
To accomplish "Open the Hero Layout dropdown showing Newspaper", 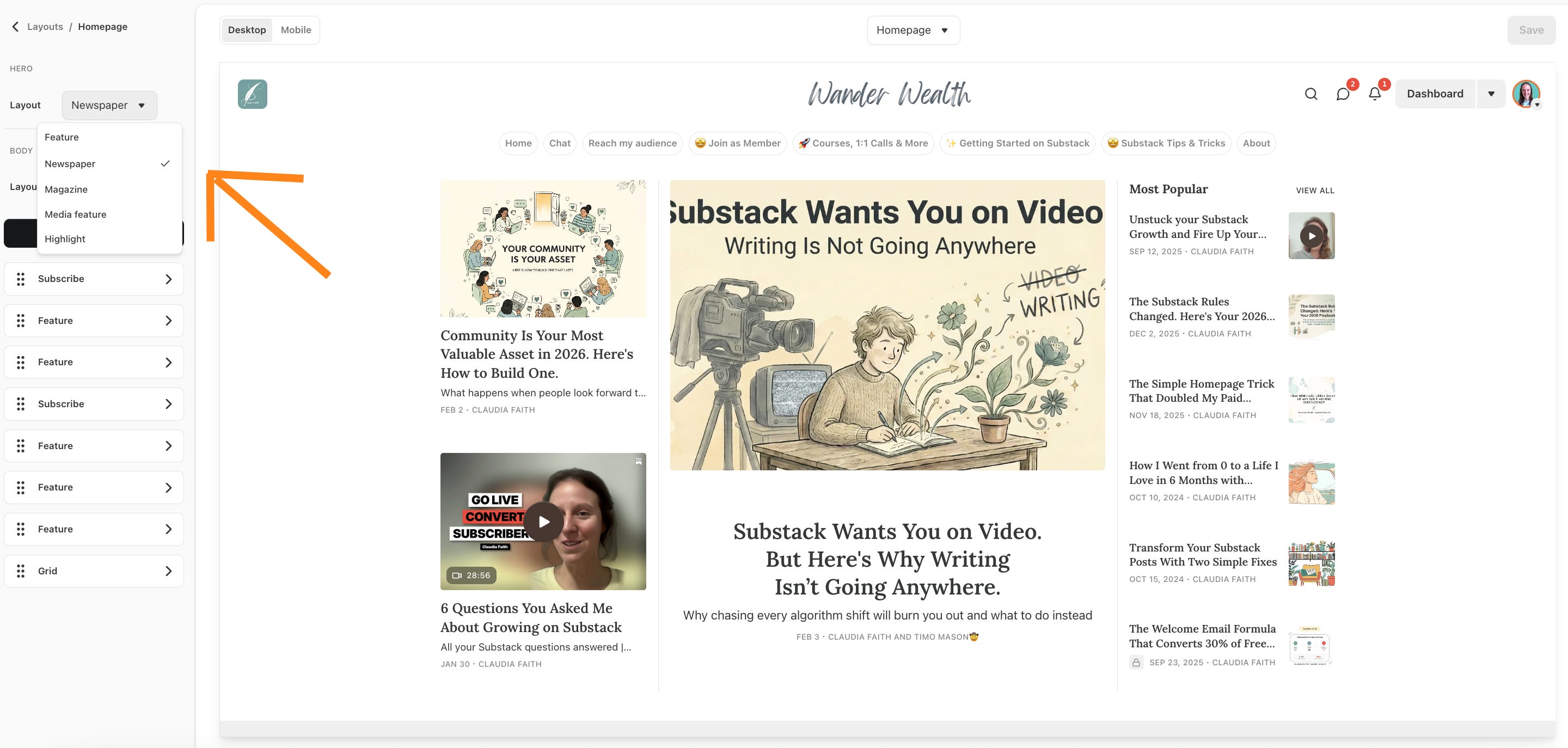I will tap(109, 105).
